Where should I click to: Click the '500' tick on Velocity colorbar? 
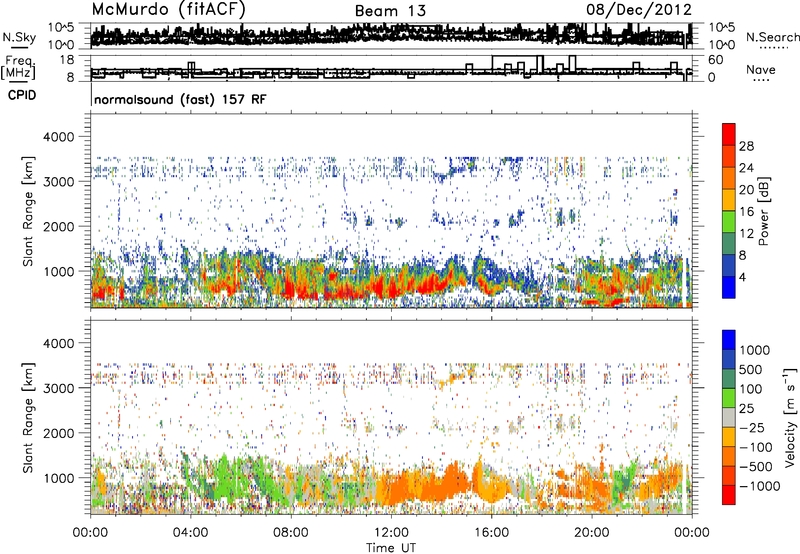(x=751, y=370)
